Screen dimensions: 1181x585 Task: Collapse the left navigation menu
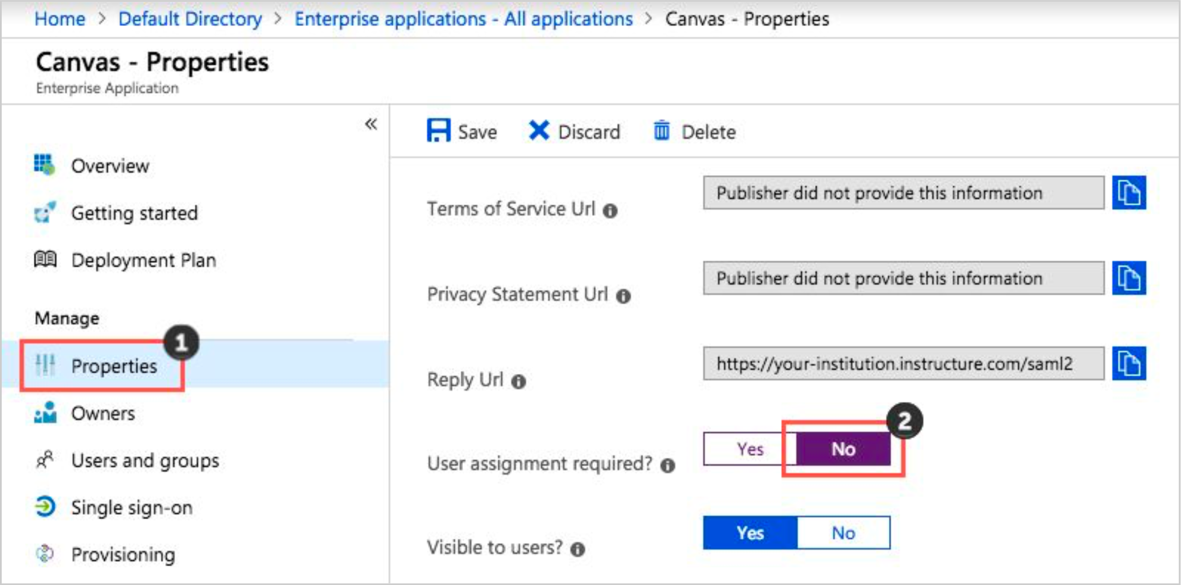coord(371,124)
